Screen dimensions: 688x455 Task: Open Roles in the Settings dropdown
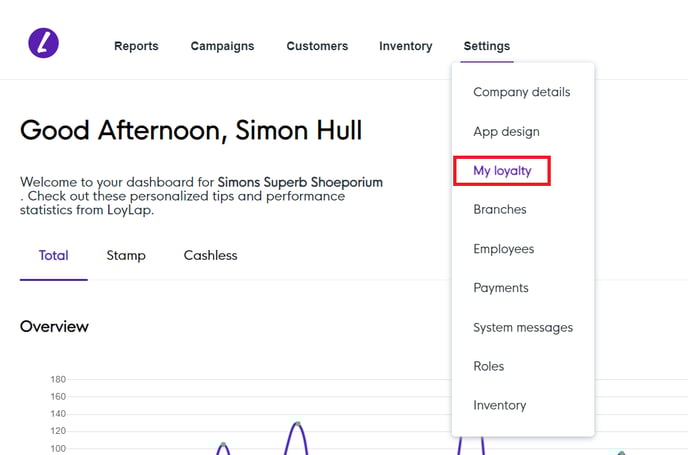click(x=488, y=366)
